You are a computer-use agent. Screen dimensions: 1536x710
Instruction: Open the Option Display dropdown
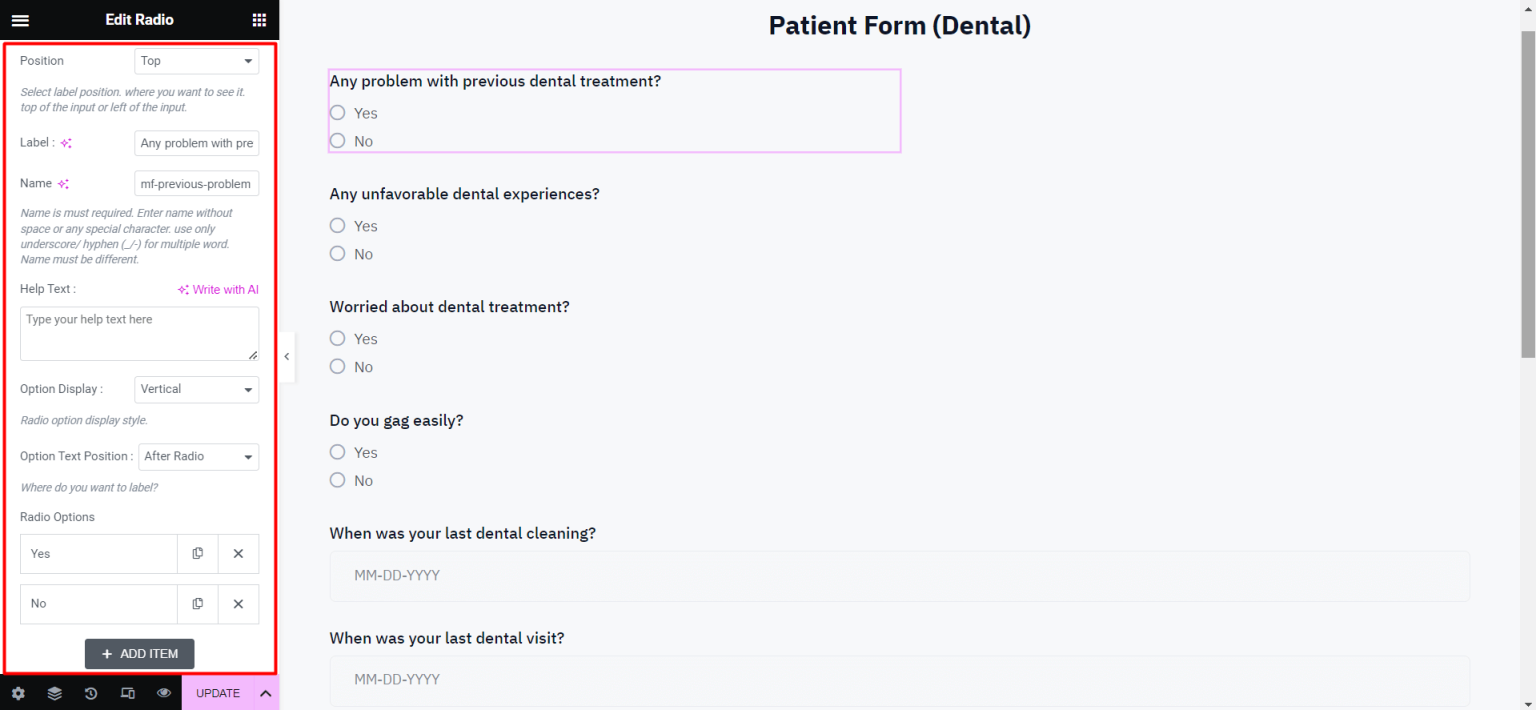(x=196, y=389)
